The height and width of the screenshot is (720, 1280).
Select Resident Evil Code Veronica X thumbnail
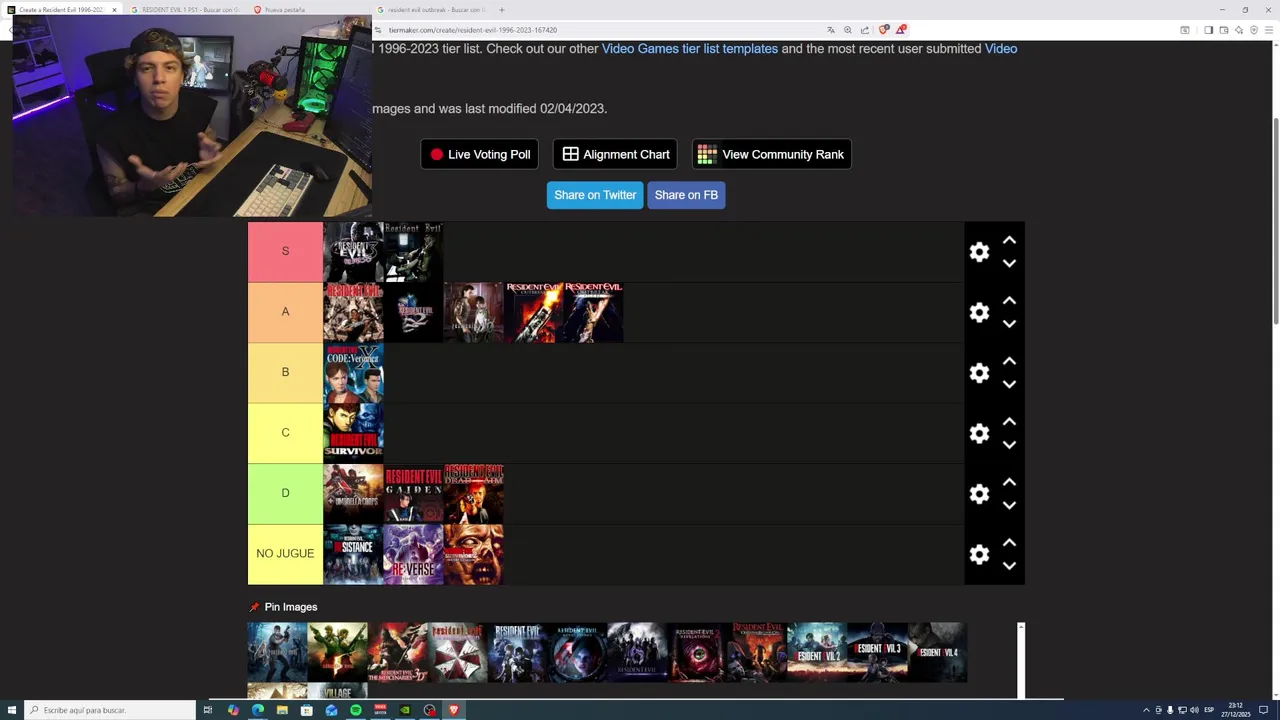(353, 373)
